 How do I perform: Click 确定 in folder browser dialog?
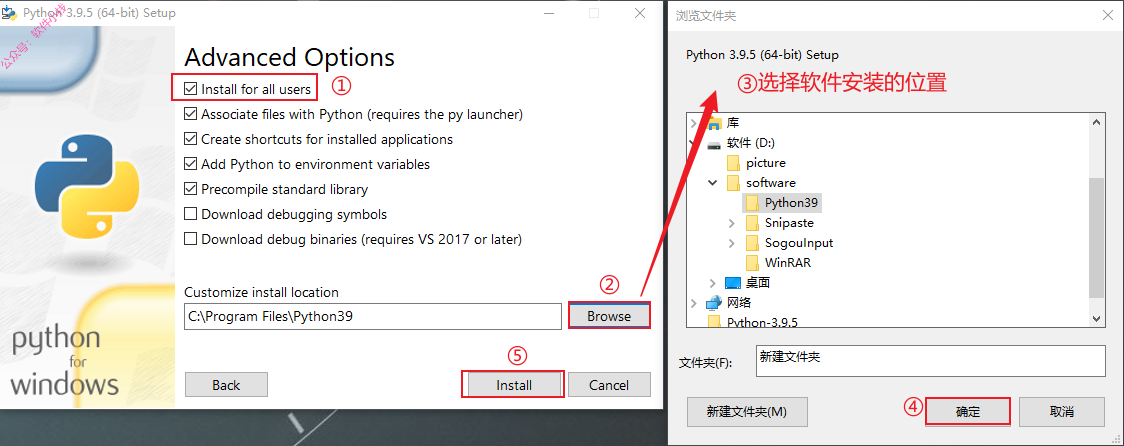tap(968, 412)
